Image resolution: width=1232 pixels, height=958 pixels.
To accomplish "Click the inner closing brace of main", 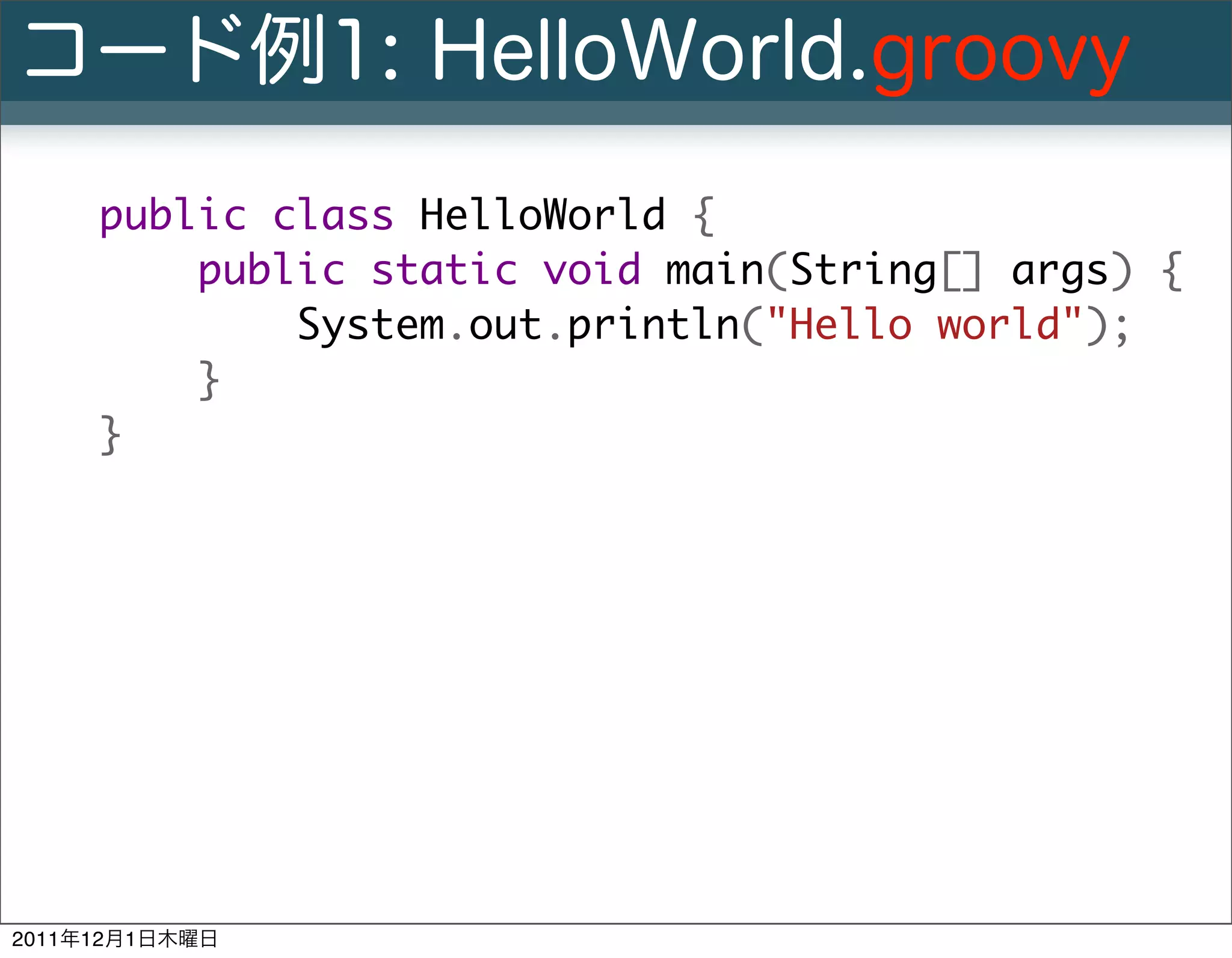I will pyautogui.click(x=209, y=380).
